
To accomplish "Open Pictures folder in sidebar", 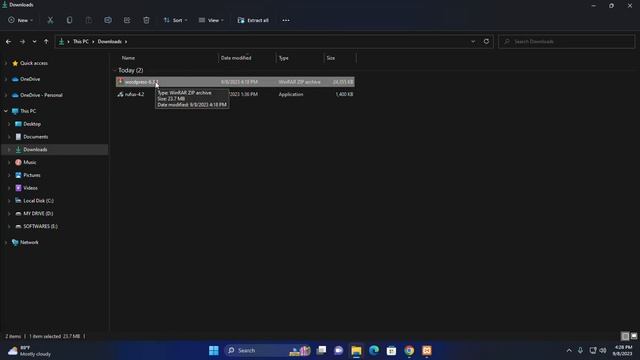I will [x=32, y=175].
